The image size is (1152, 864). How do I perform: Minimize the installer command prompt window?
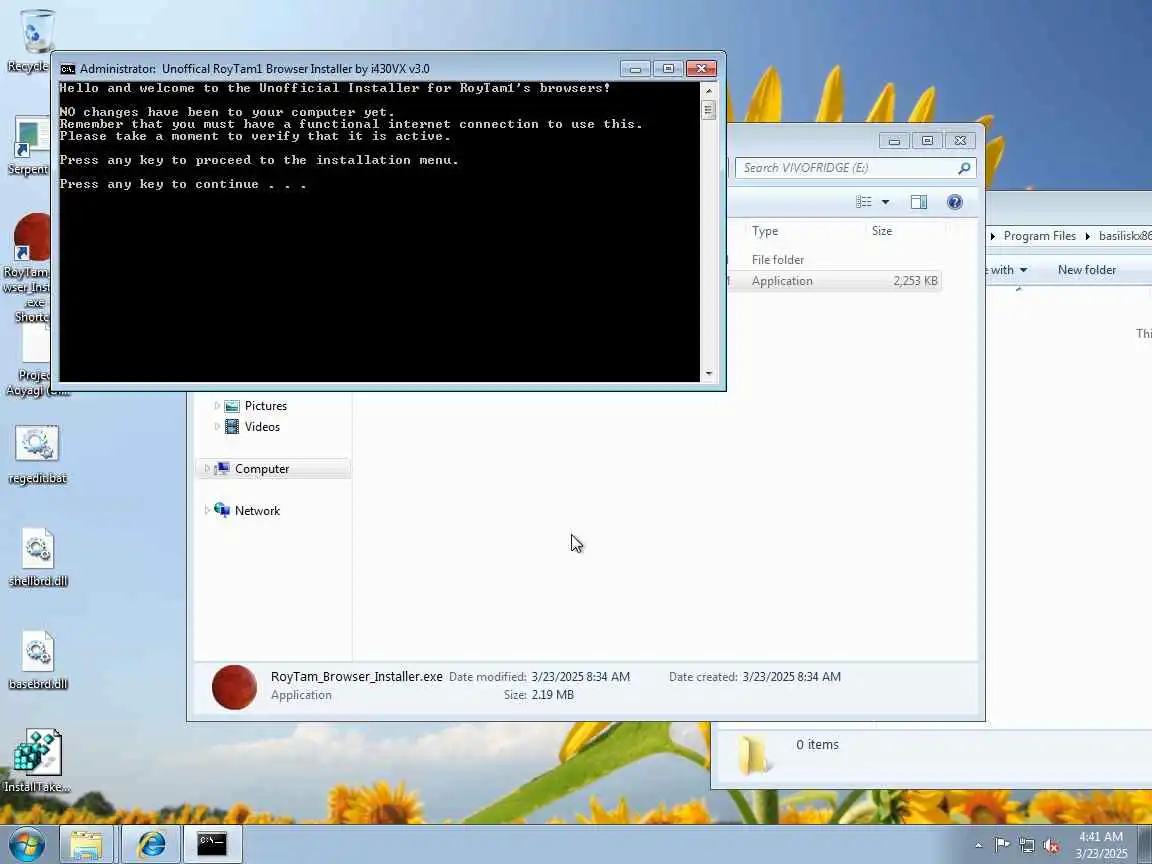click(636, 68)
